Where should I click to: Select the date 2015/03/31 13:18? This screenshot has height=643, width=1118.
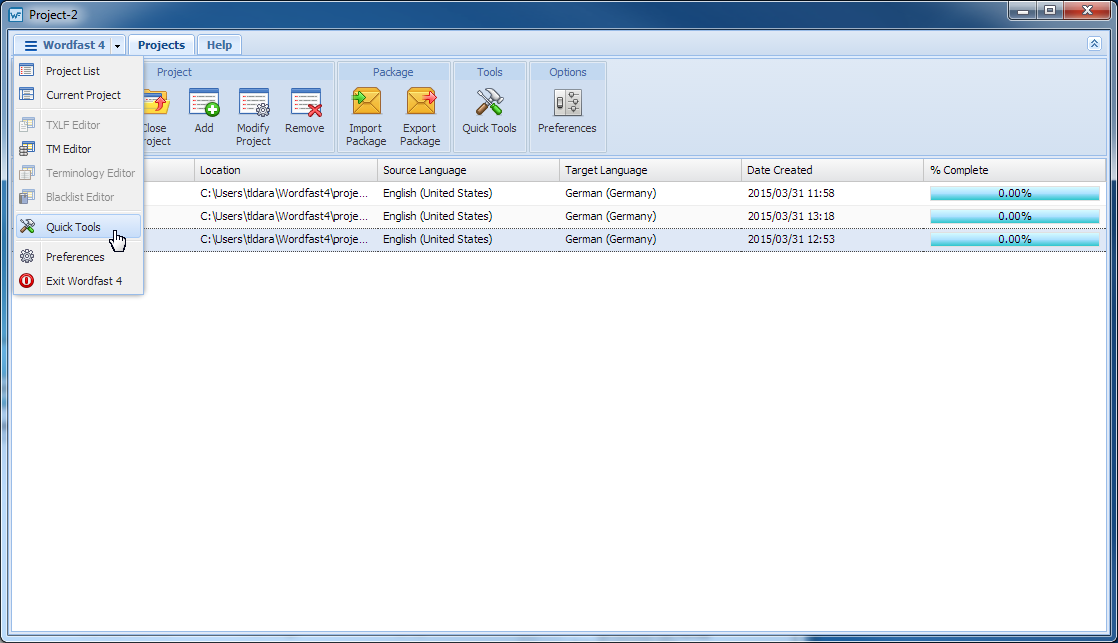tap(791, 216)
